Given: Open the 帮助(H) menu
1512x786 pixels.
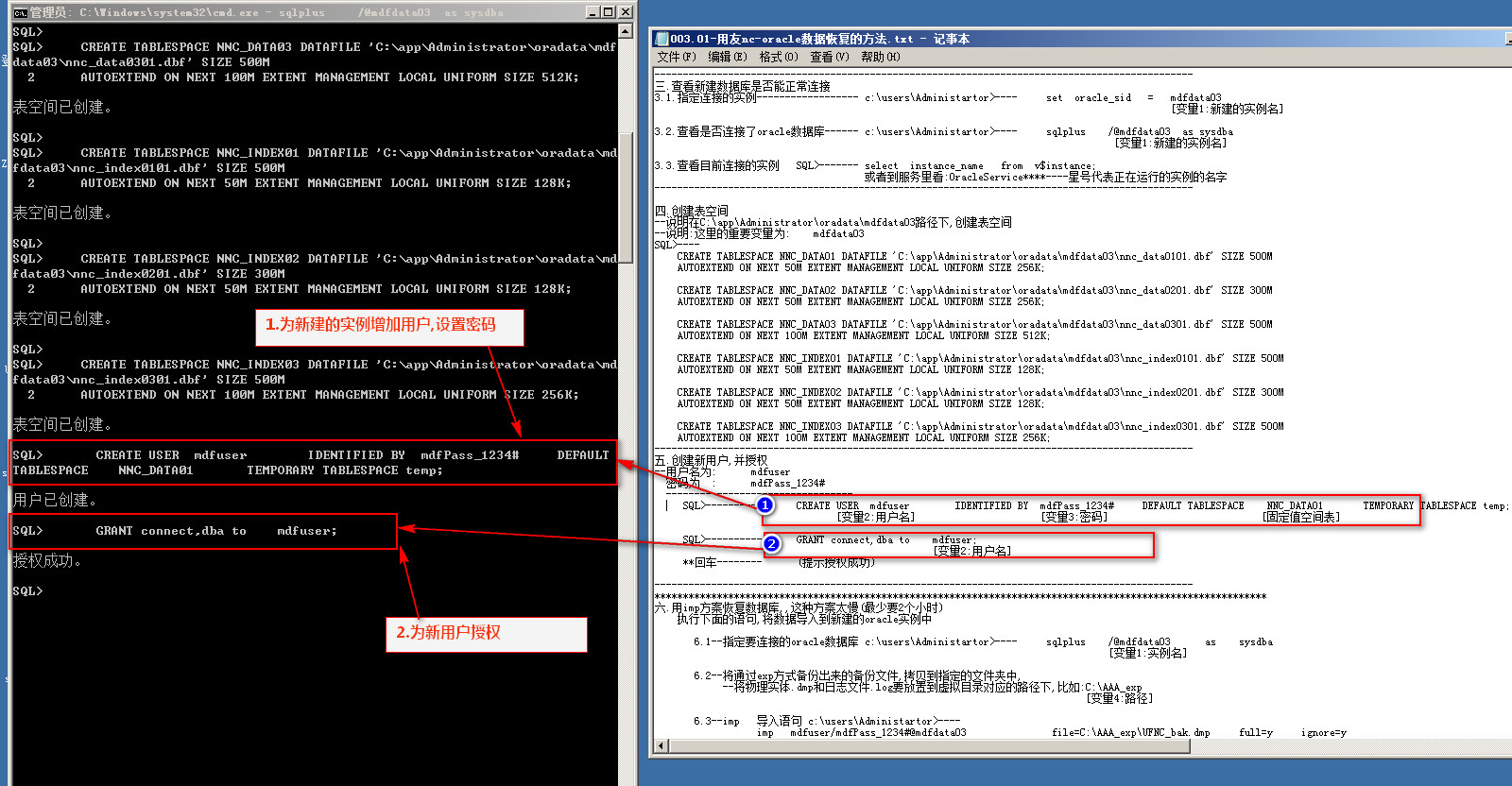Looking at the screenshot, I should (x=880, y=57).
